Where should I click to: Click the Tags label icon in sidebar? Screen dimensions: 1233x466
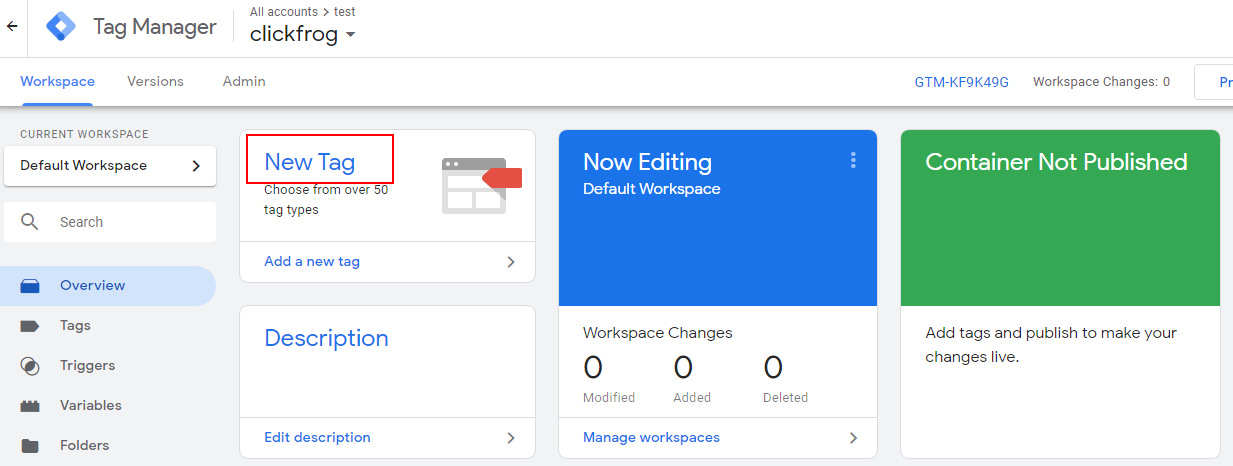pos(30,326)
